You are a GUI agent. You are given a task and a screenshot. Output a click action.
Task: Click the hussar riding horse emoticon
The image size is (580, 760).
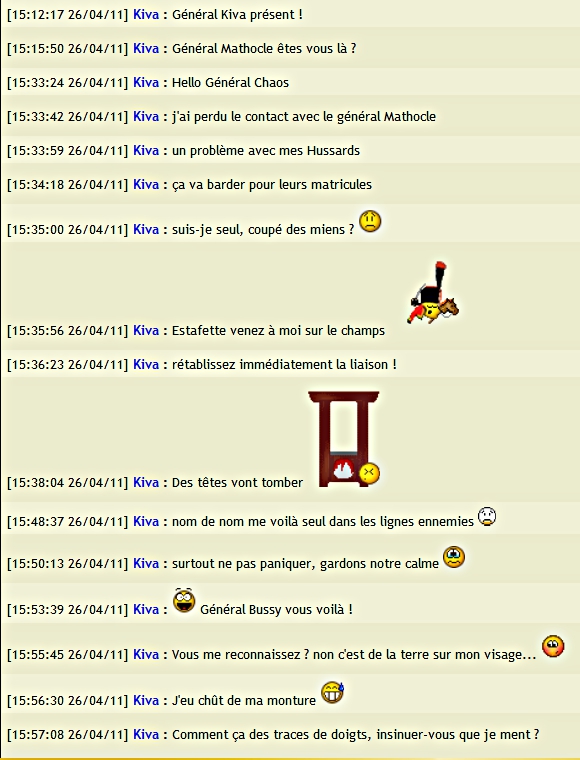[433, 293]
